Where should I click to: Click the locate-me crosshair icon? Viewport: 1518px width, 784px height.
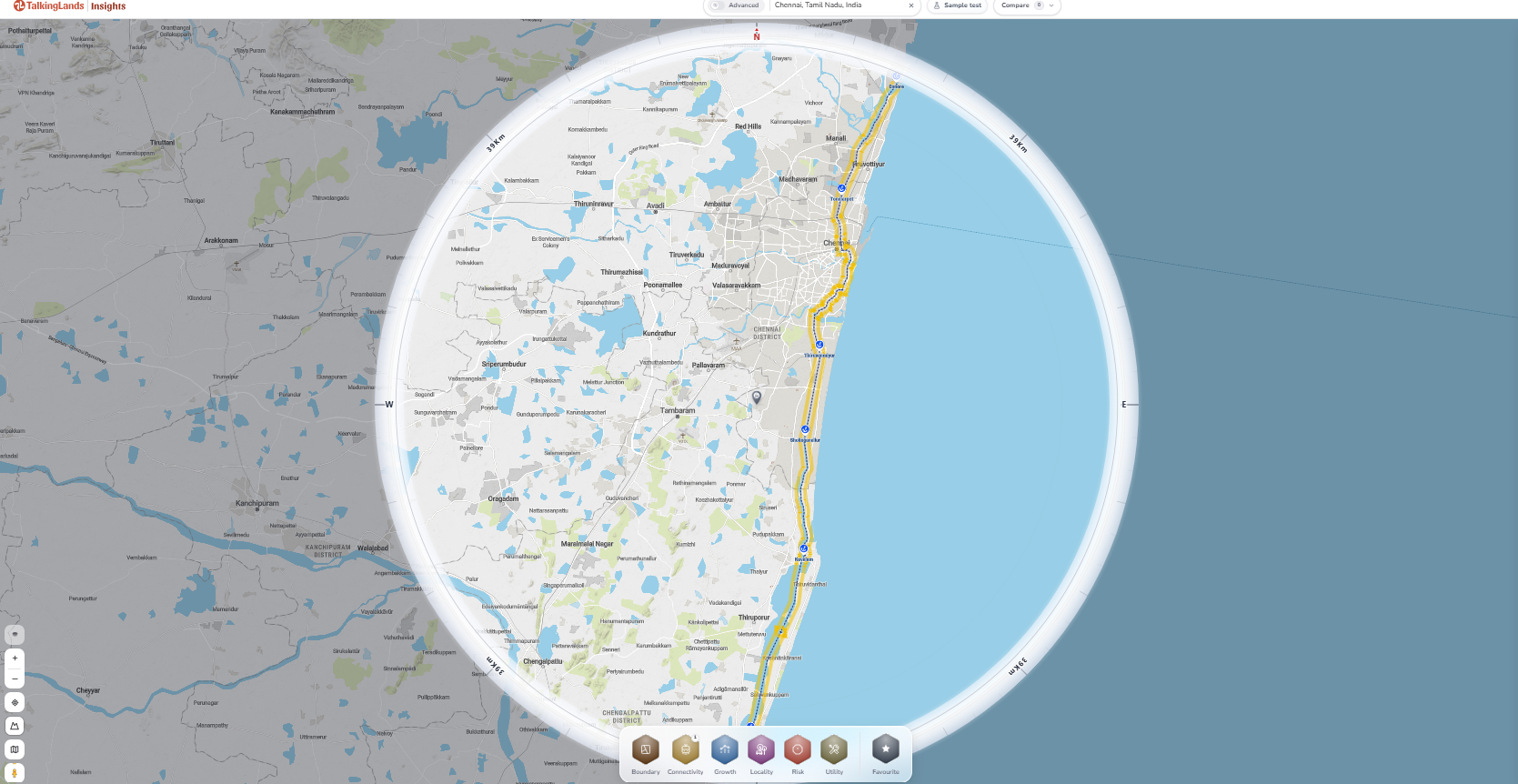tap(15, 702)
